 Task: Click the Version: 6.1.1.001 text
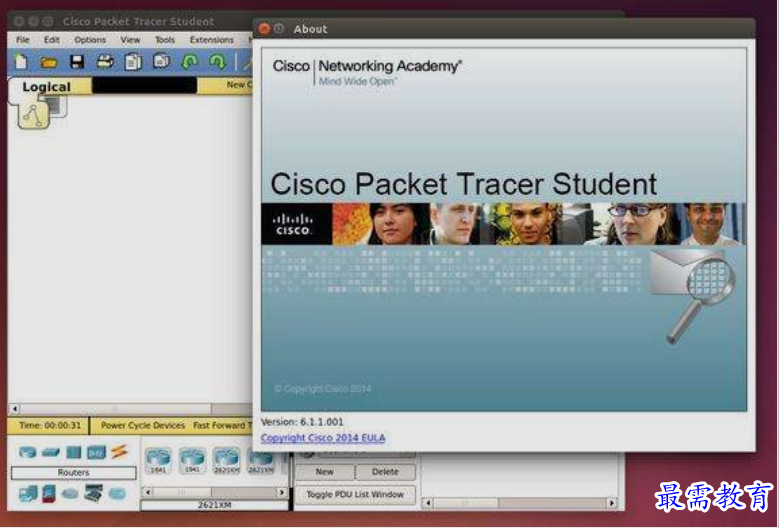(x=302, y=422)
